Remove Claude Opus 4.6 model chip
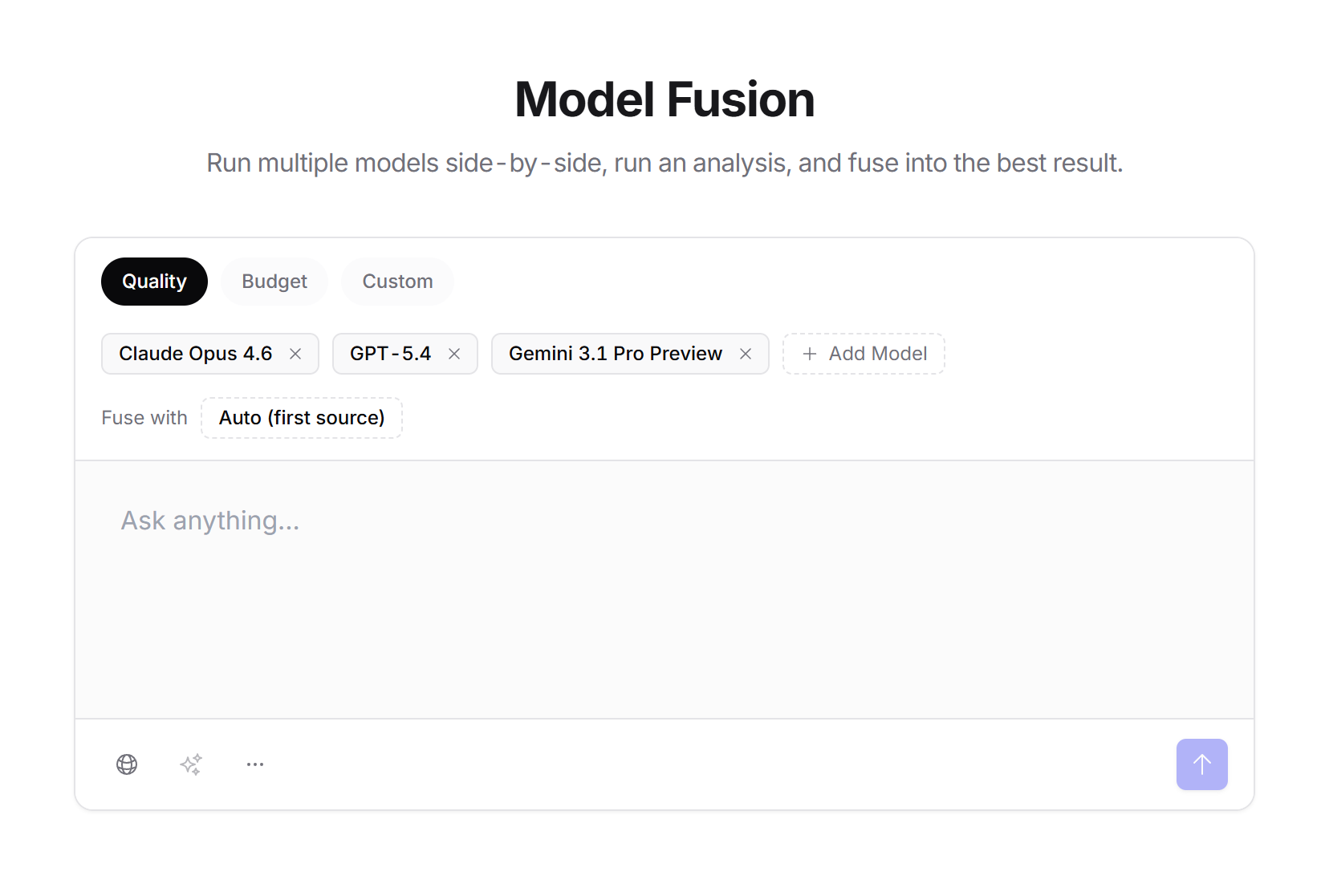The image size is (1325, 896). coord(295,354)
